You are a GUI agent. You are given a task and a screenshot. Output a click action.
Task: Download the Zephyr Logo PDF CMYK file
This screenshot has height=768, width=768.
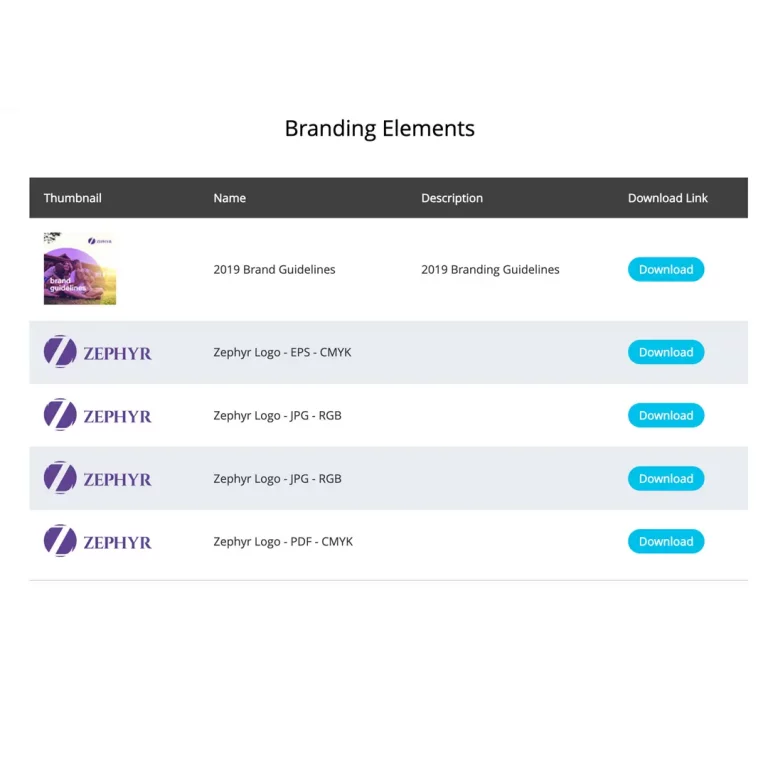[666, 541]
